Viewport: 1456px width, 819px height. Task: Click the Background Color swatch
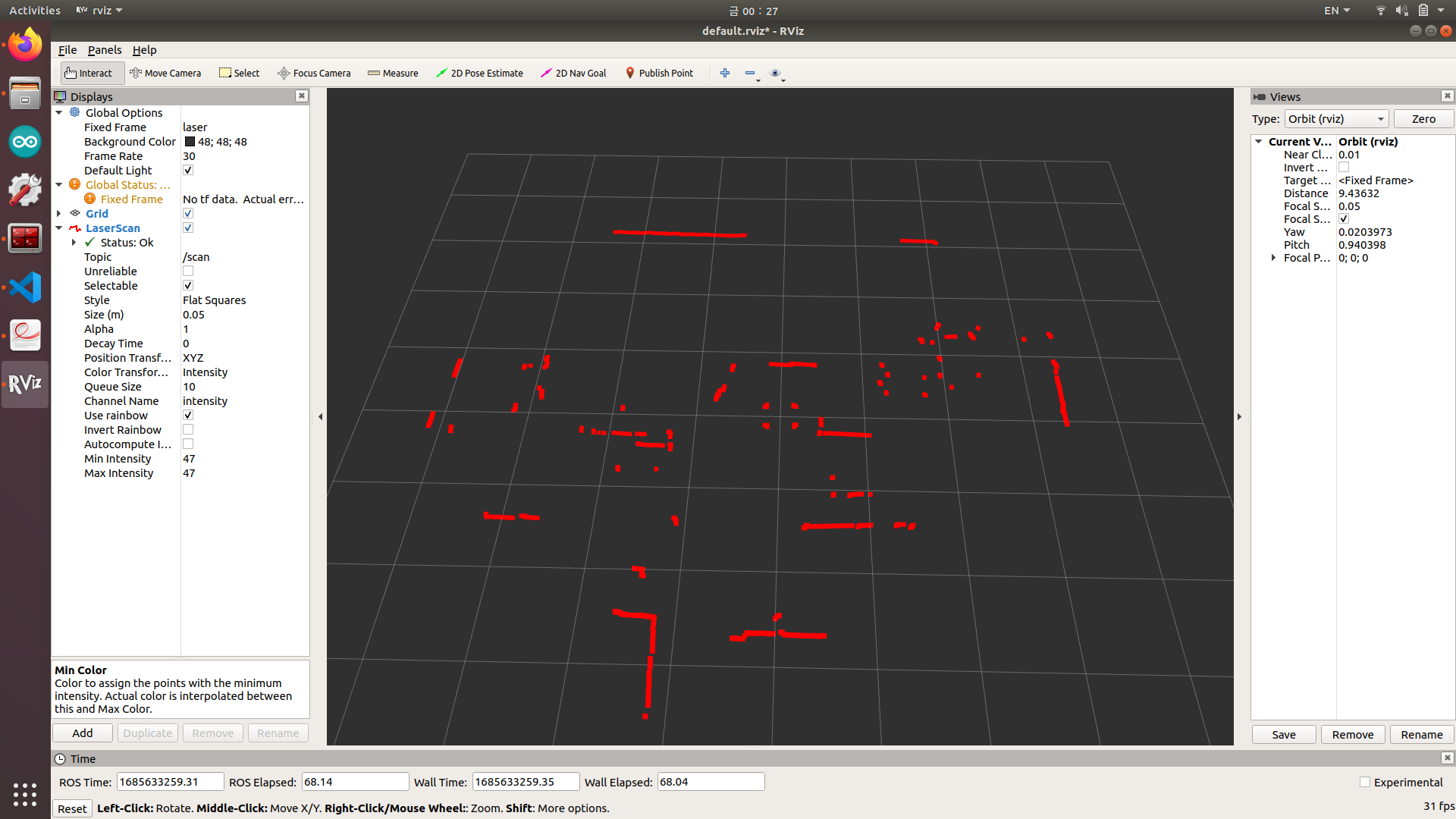(190, 142)
